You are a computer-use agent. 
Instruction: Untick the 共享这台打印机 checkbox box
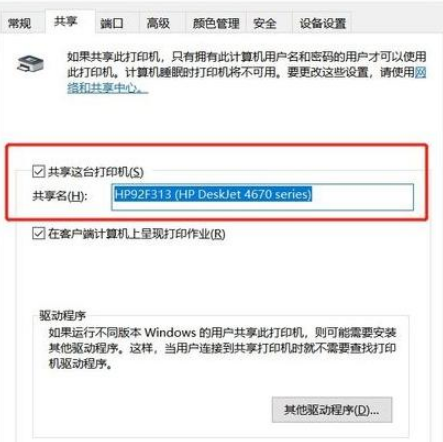point(38,172)
